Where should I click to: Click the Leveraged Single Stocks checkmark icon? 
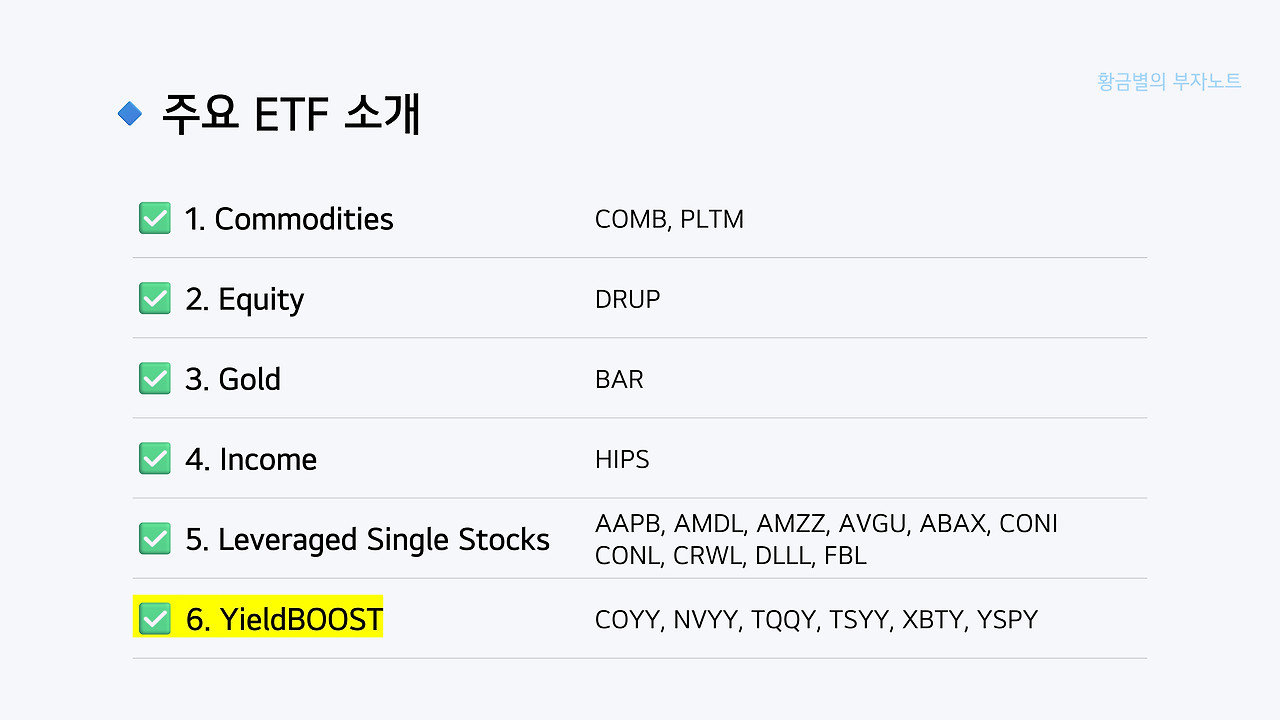tap(154, 538)
